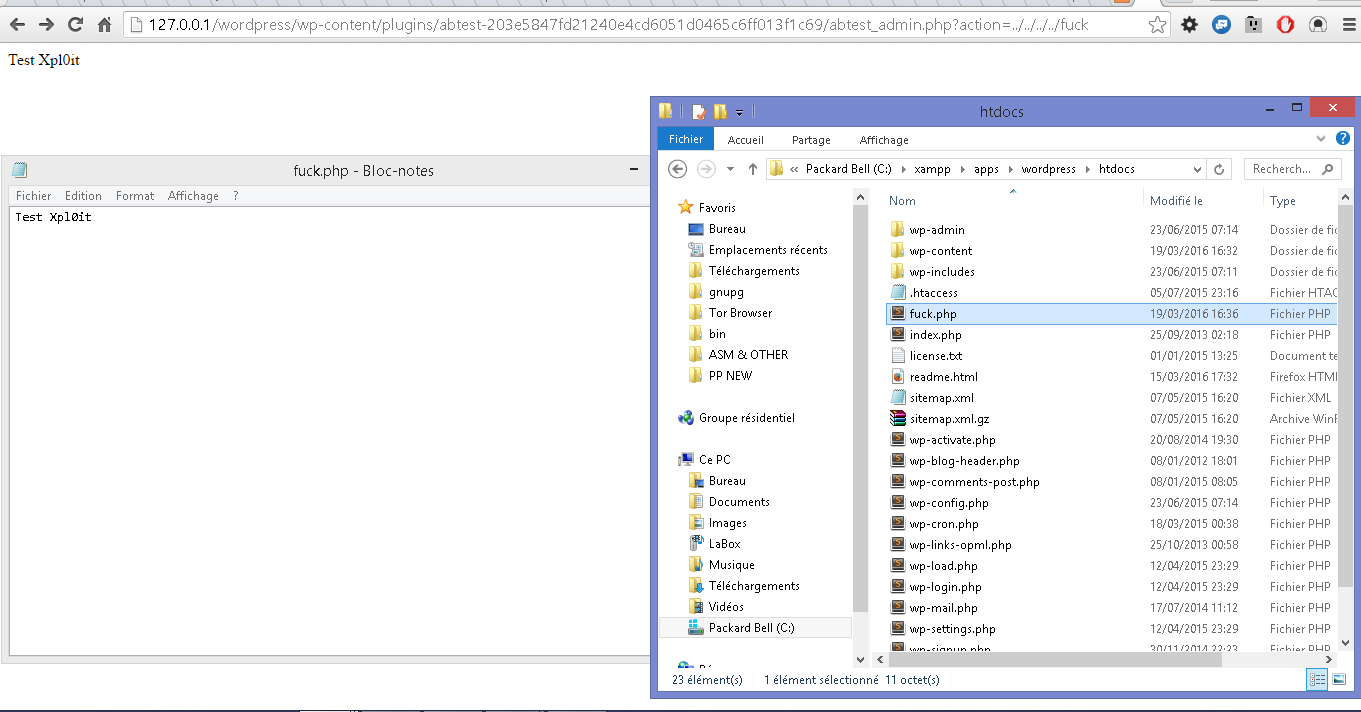Go back in the htdocs Explorer window
The height and width of the screenshot is (712, 1361).
[x=677, y=169]
